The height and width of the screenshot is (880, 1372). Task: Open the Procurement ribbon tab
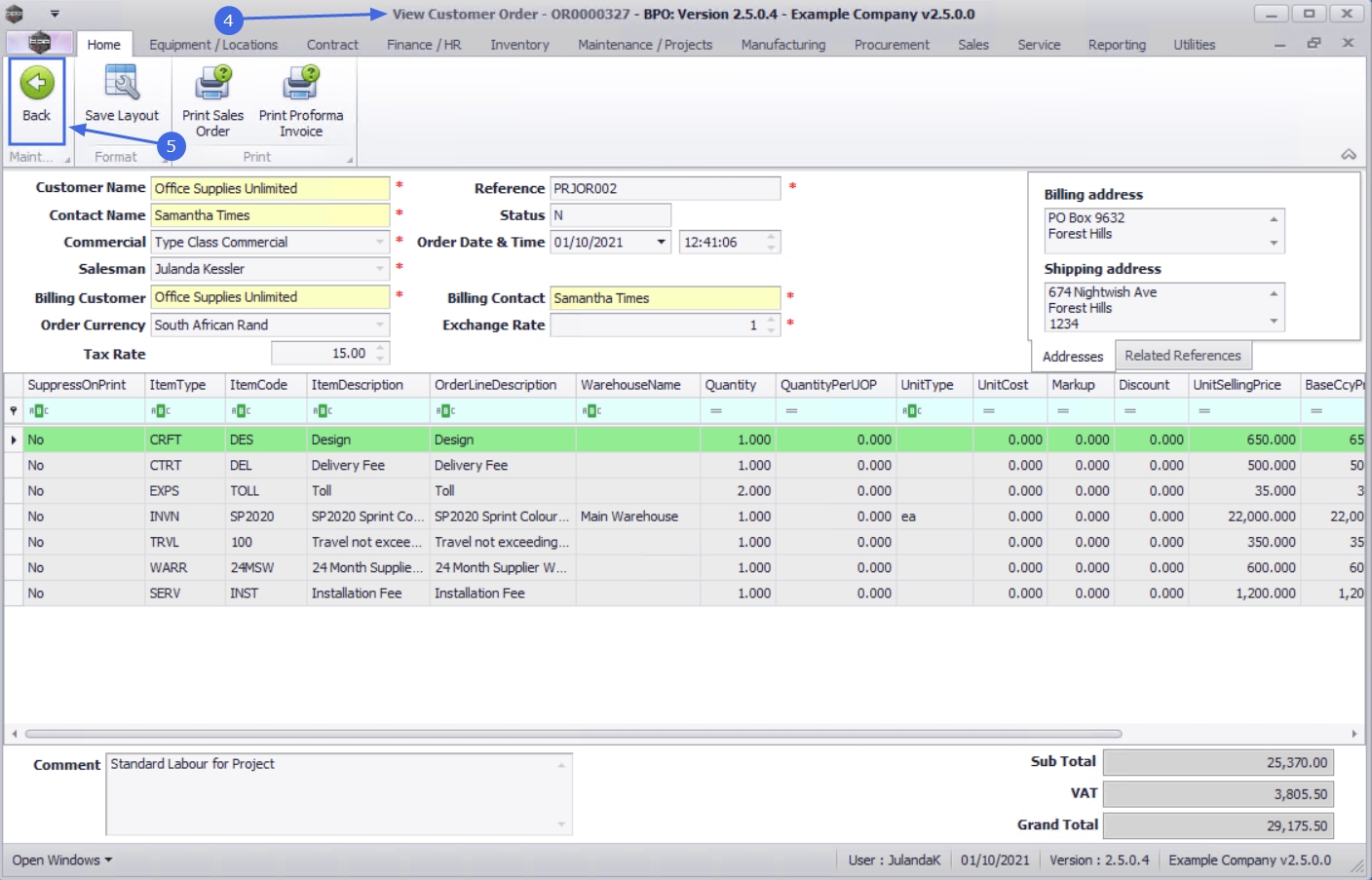pos(892,45)
